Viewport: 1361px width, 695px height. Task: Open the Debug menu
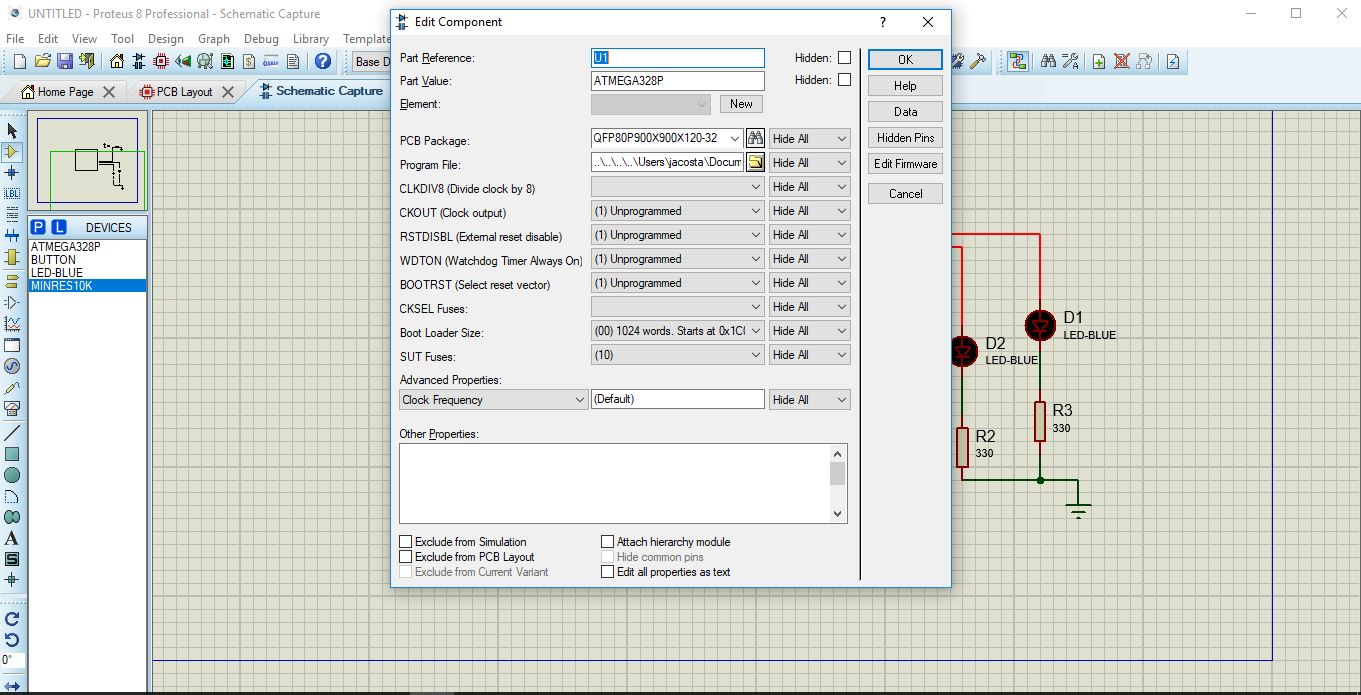(x=261, y=39)
